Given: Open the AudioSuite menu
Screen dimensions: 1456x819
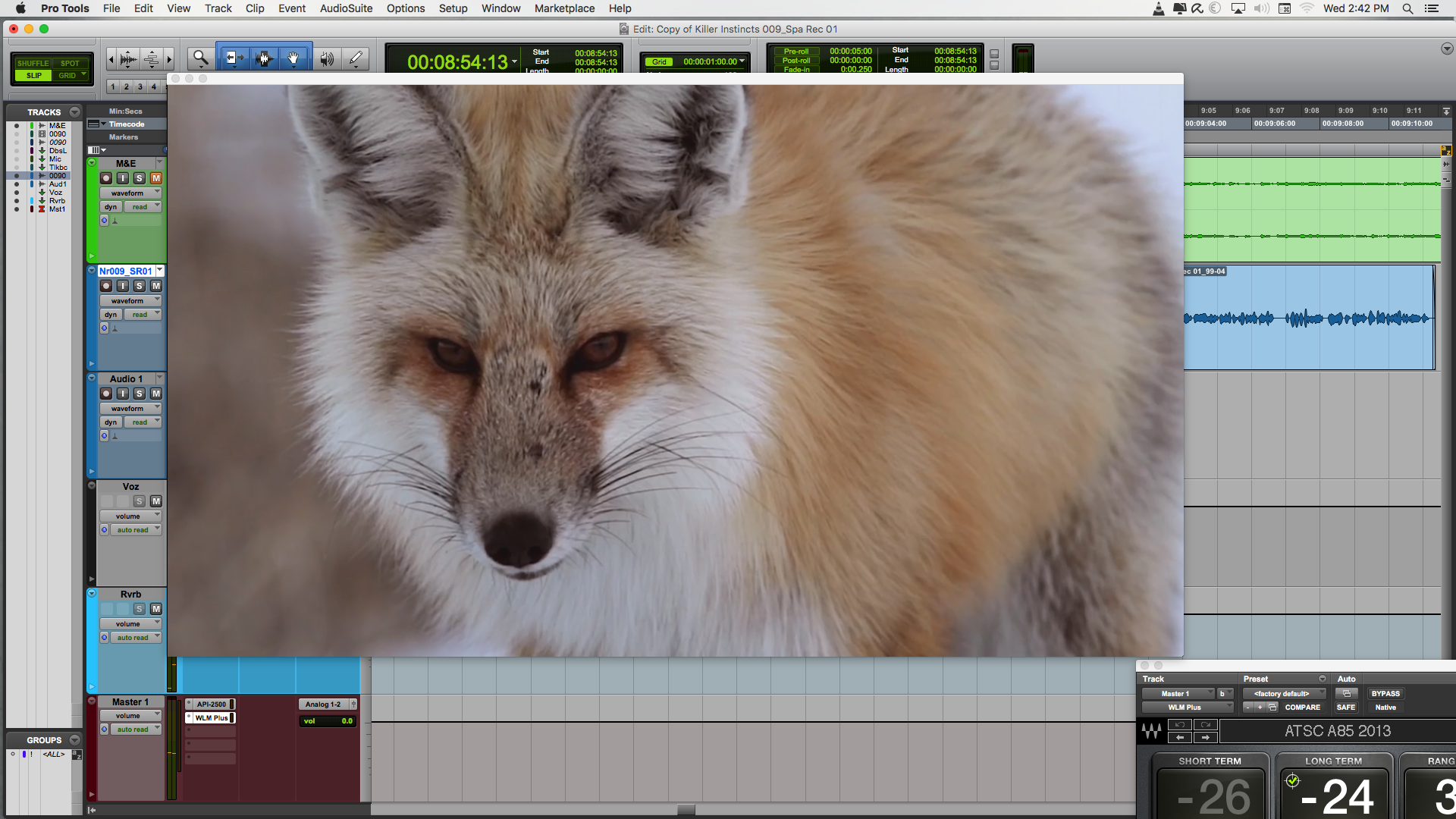Looking at the screenshot, I should (346, 8).
